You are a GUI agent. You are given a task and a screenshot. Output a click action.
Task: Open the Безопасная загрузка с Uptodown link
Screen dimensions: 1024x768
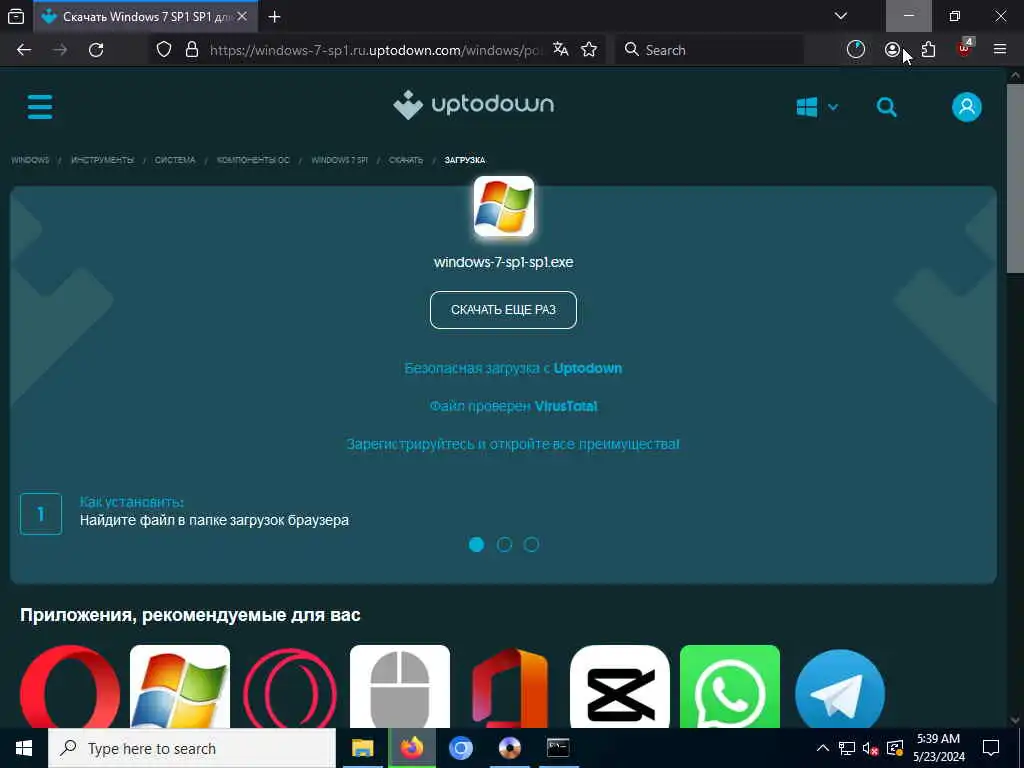click(x=513, y=368)
